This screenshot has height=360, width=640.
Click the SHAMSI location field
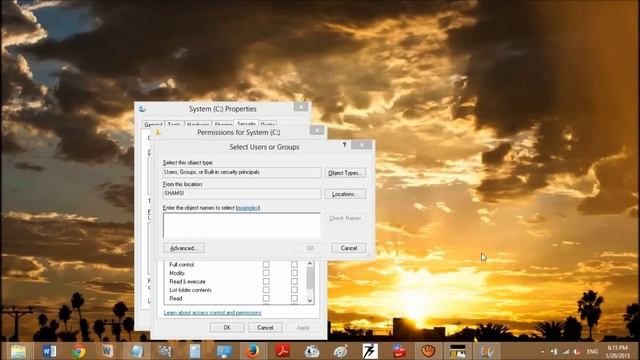242,193
